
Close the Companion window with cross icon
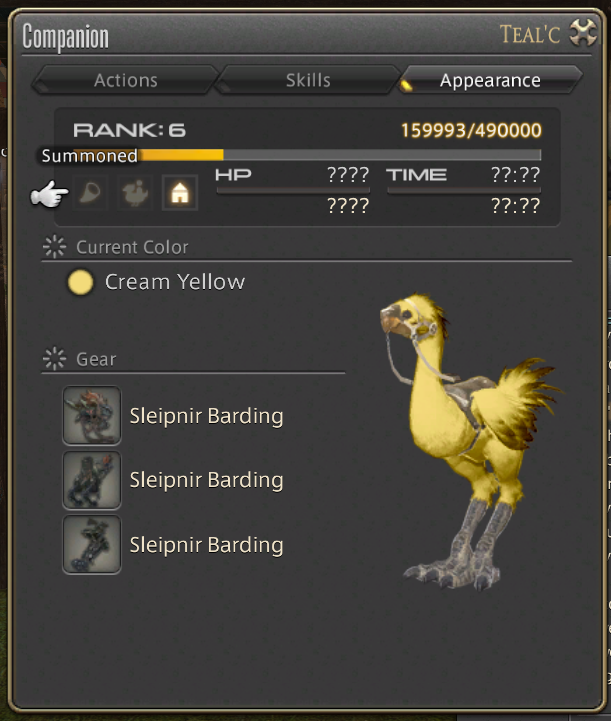[583, 33]
